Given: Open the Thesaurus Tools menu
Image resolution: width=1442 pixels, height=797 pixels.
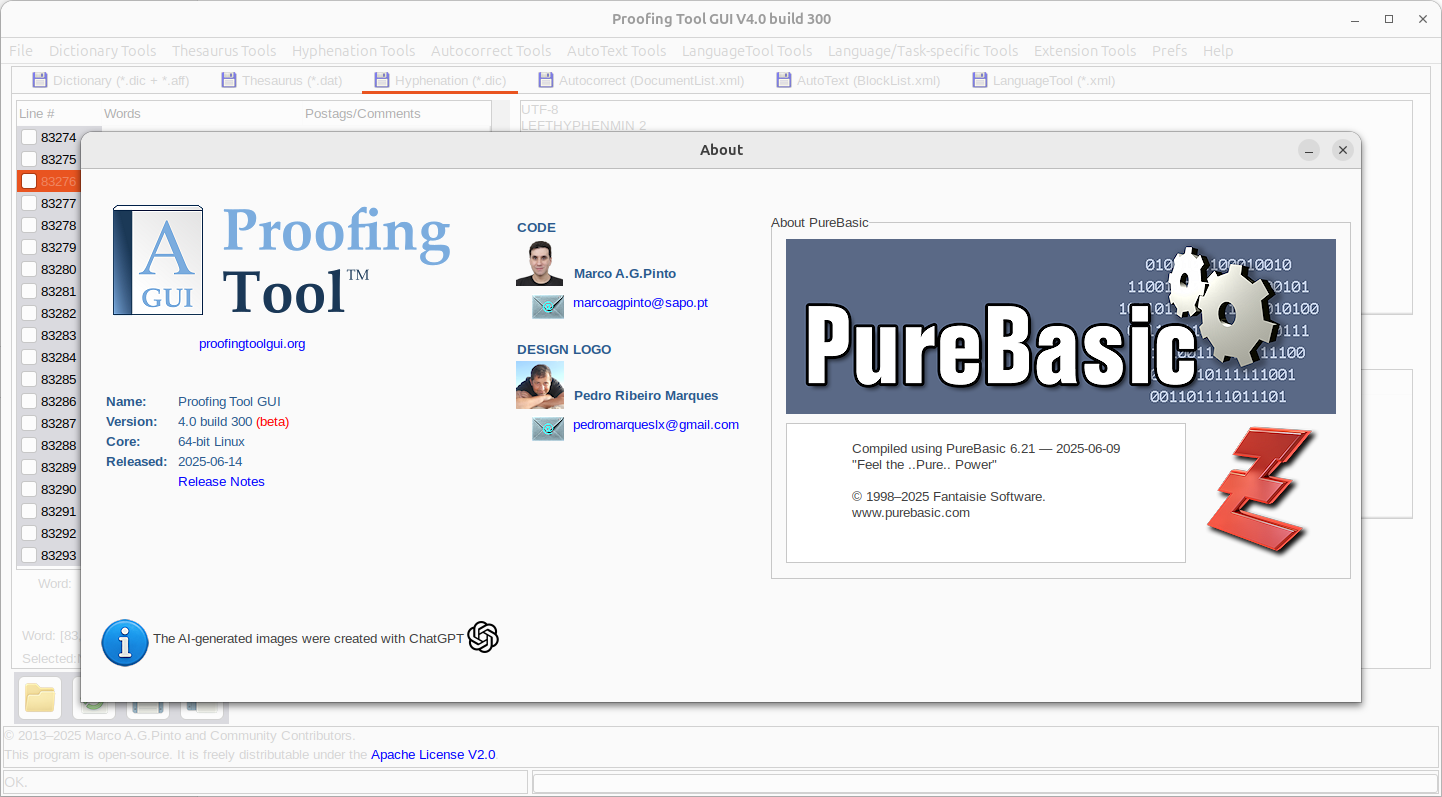Looking at the screenshot, I should [x=224, y=51].
